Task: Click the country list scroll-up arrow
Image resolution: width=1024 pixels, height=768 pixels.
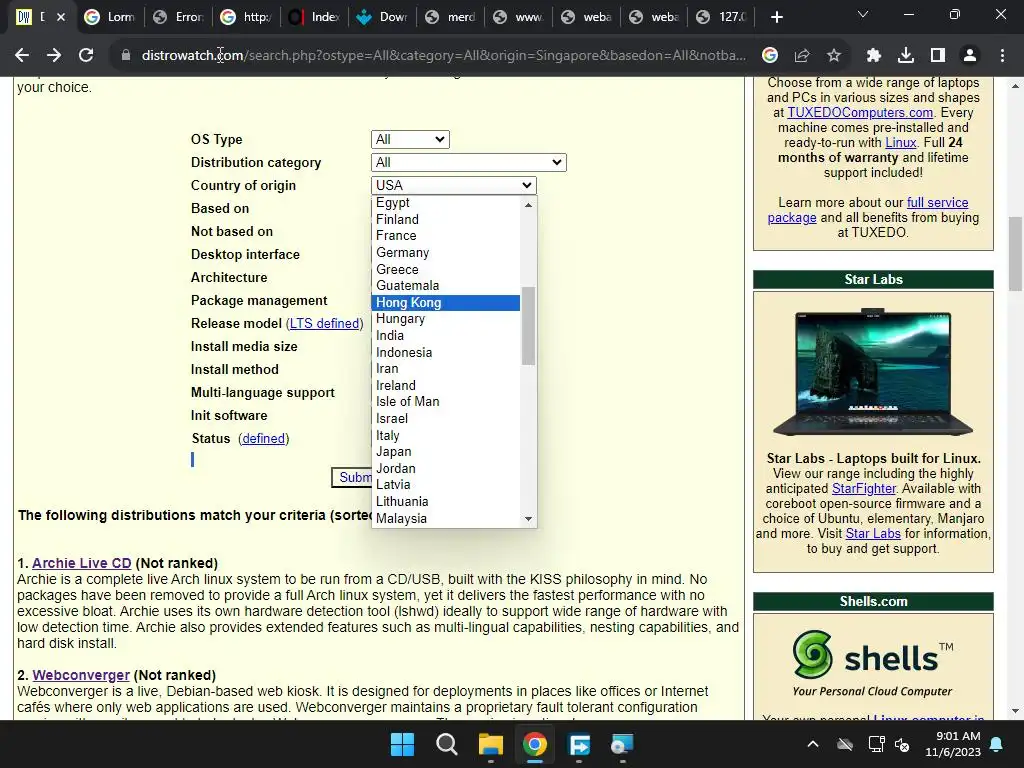Action: [x=528, y=204]
